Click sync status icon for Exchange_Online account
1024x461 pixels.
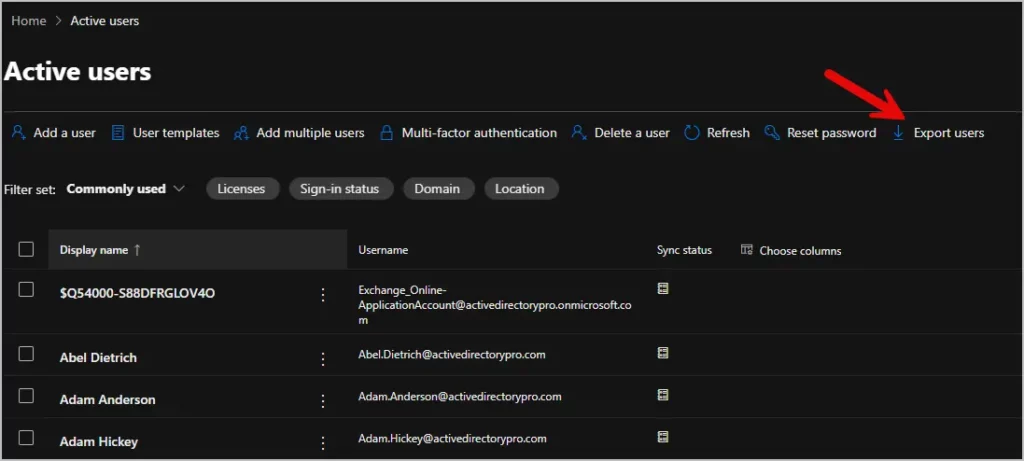[663, 289]
